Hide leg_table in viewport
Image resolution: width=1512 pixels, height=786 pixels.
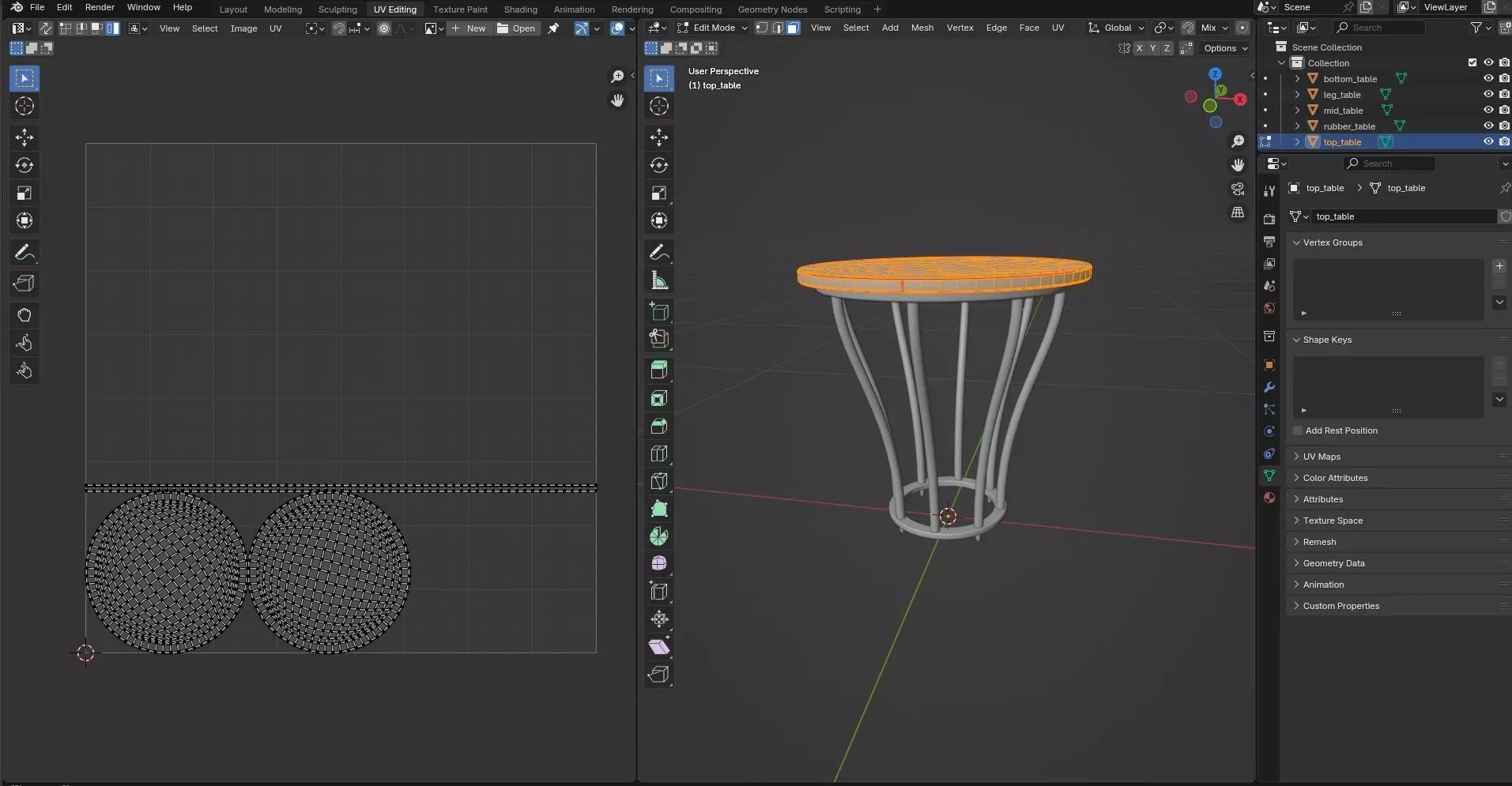[x=1488, y=94]
